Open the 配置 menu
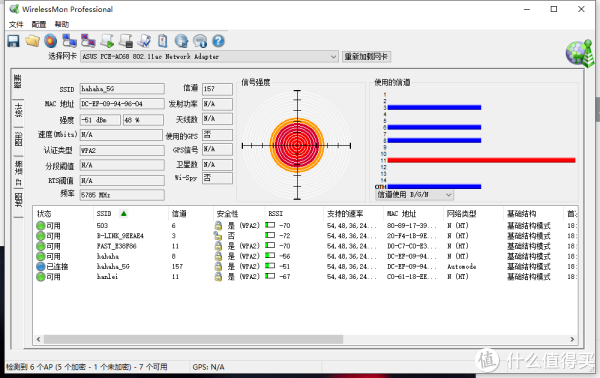This screenshot has height=378, width=600. coord(39,24)
